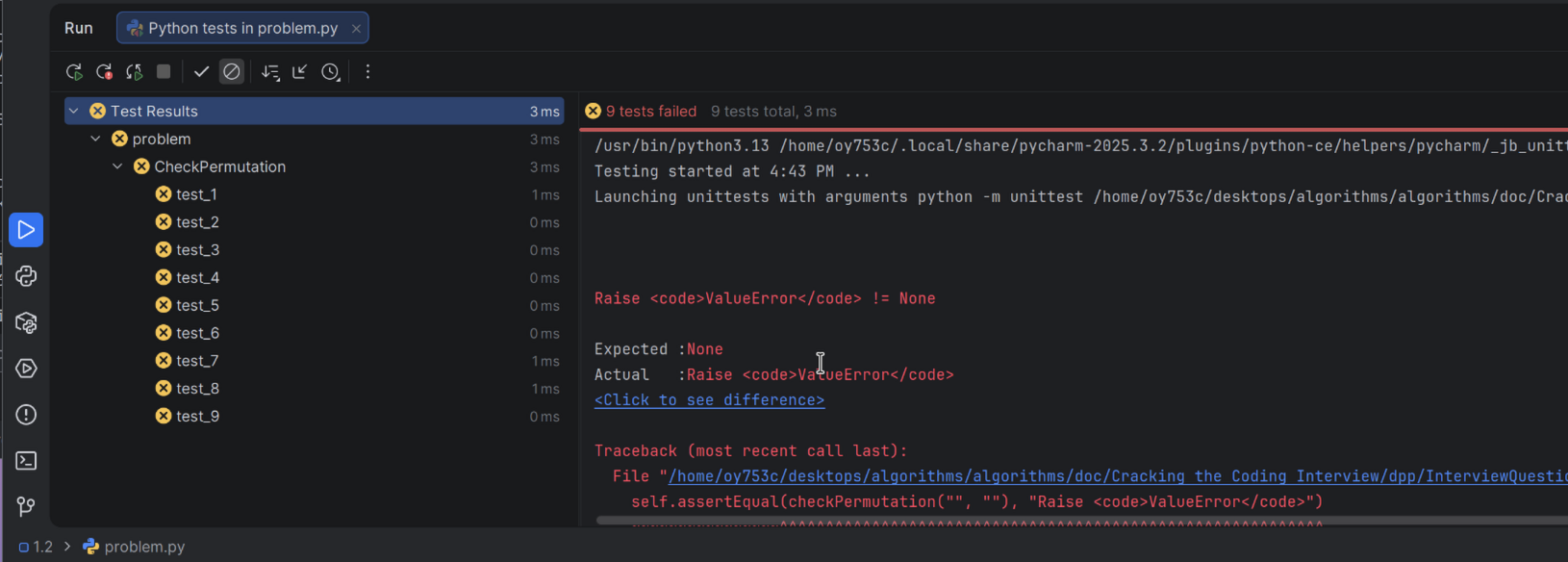Collapse the Test Results node
The width and height of the screenshot is (1568, 562).
click(x=74, y=112)
